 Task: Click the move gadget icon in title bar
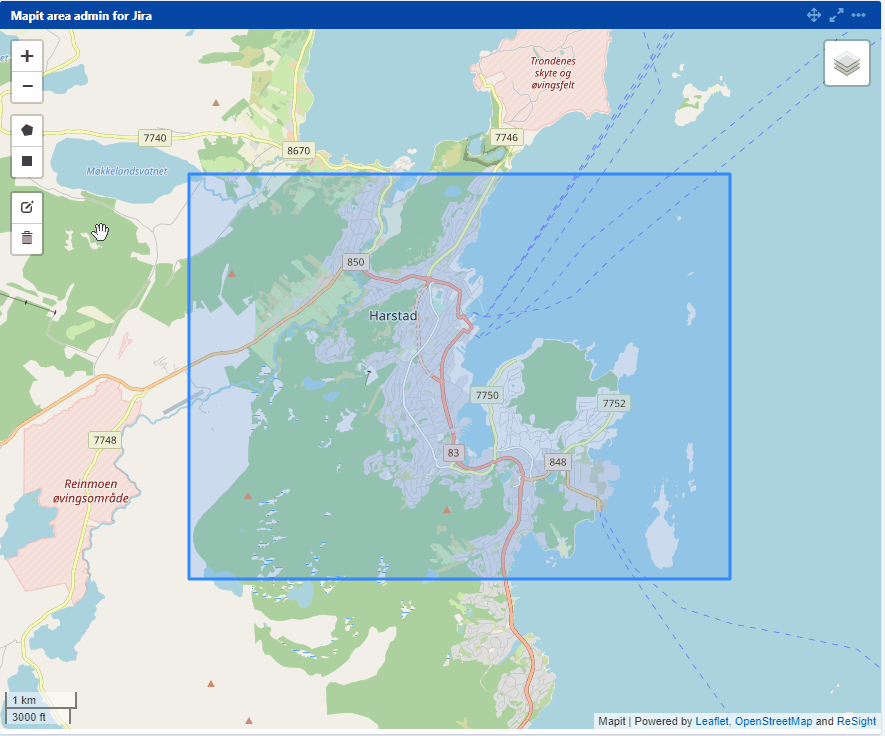pyautogui.click(x=813, y=15)
